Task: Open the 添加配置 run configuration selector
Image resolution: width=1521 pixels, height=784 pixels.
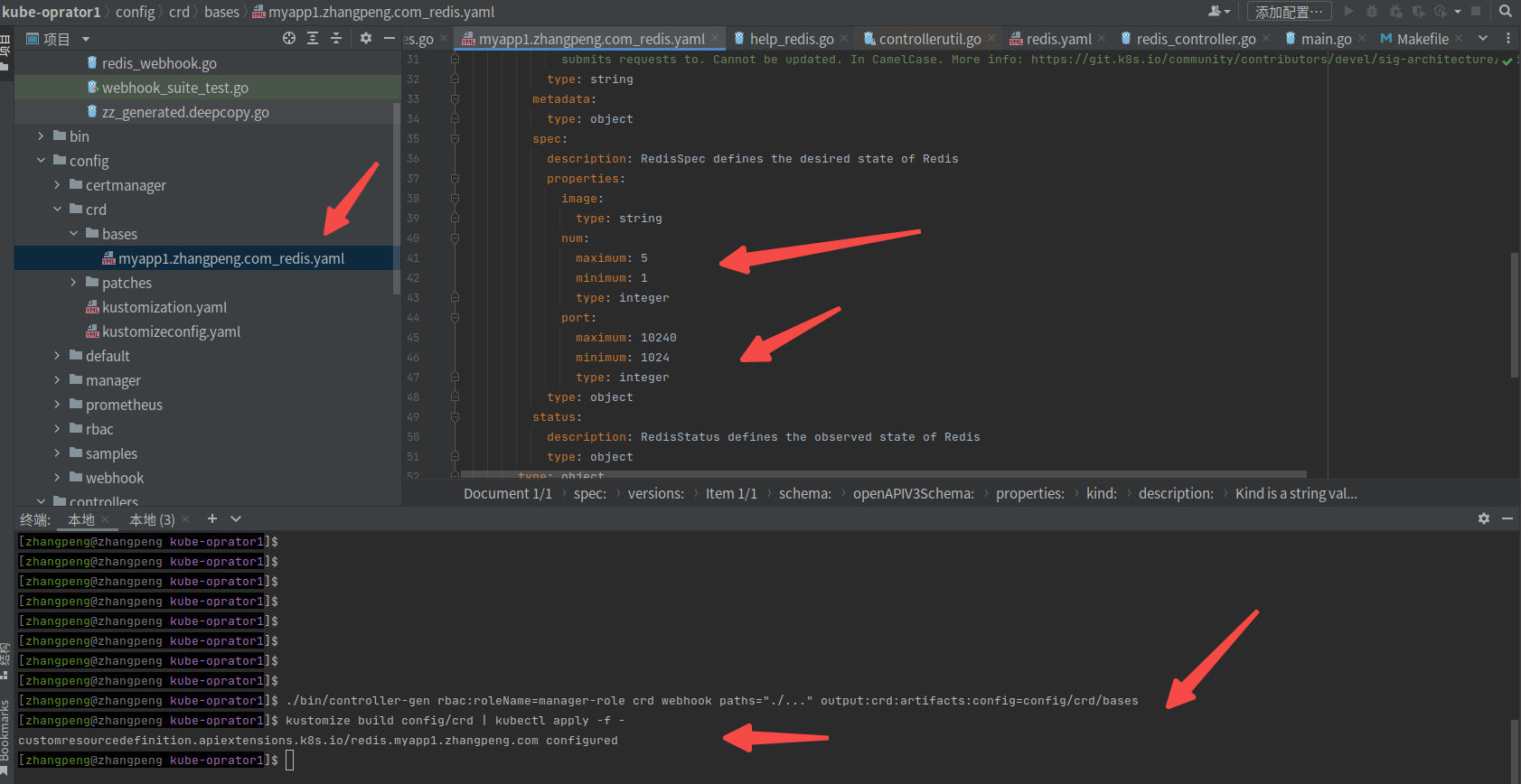Action: point(1290,12)
